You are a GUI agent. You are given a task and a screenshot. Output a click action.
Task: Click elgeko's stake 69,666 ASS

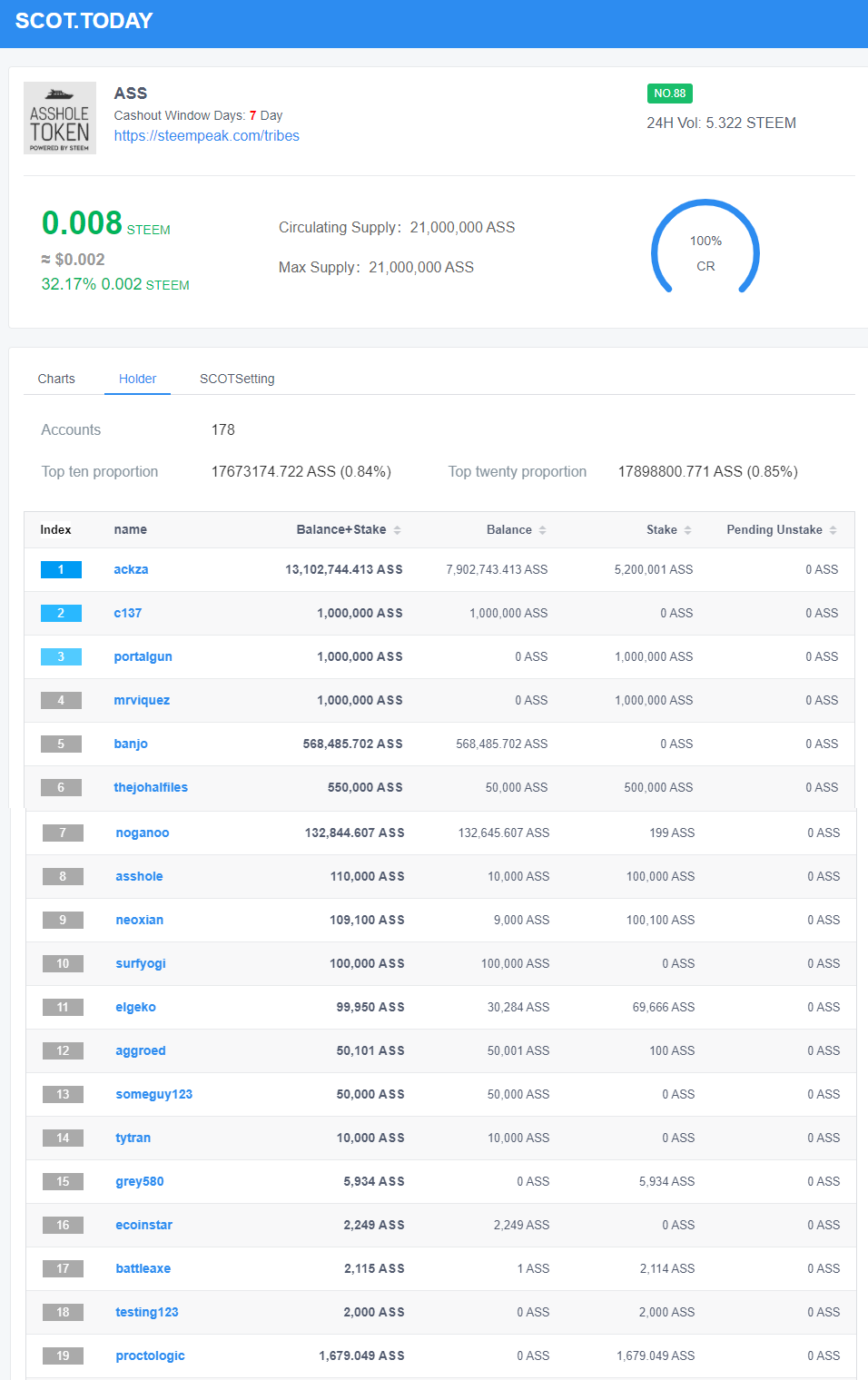[x=664, y=1007]
